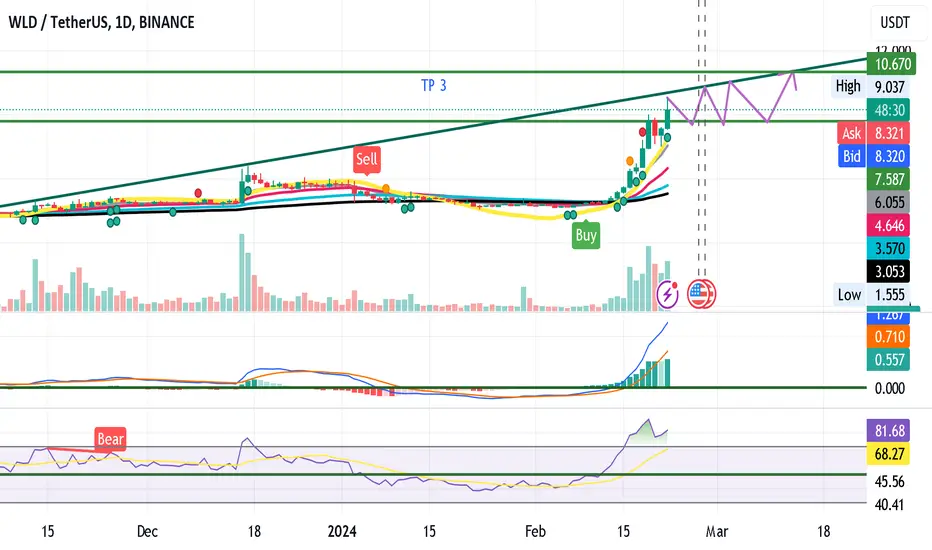The image size is (932, 550).
Task: Click the Feb date label on time axis
Action: click(x=535, y=531)
